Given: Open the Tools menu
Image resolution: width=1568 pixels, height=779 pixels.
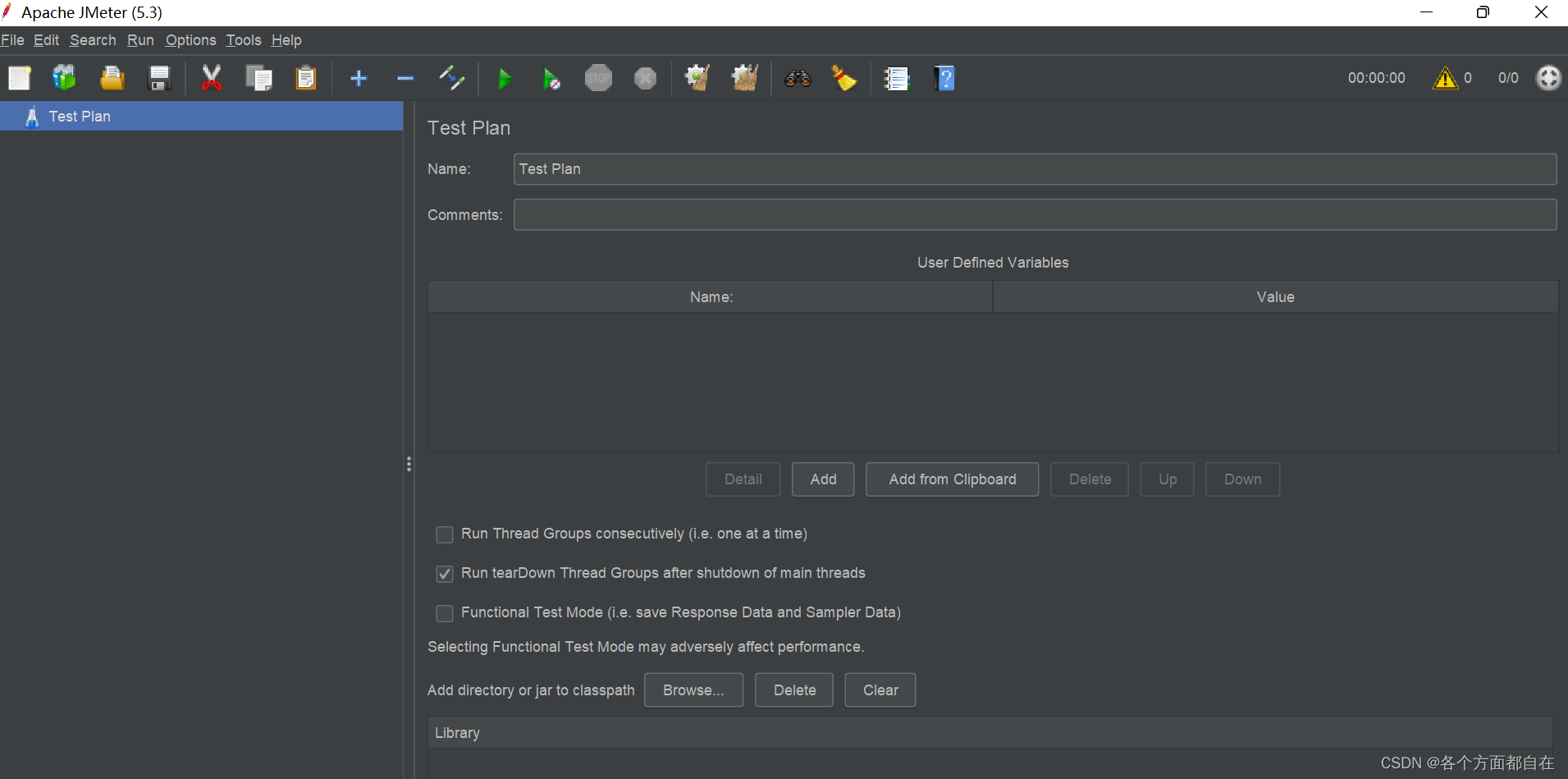Looking at the screenshot, I should [244, 40].
